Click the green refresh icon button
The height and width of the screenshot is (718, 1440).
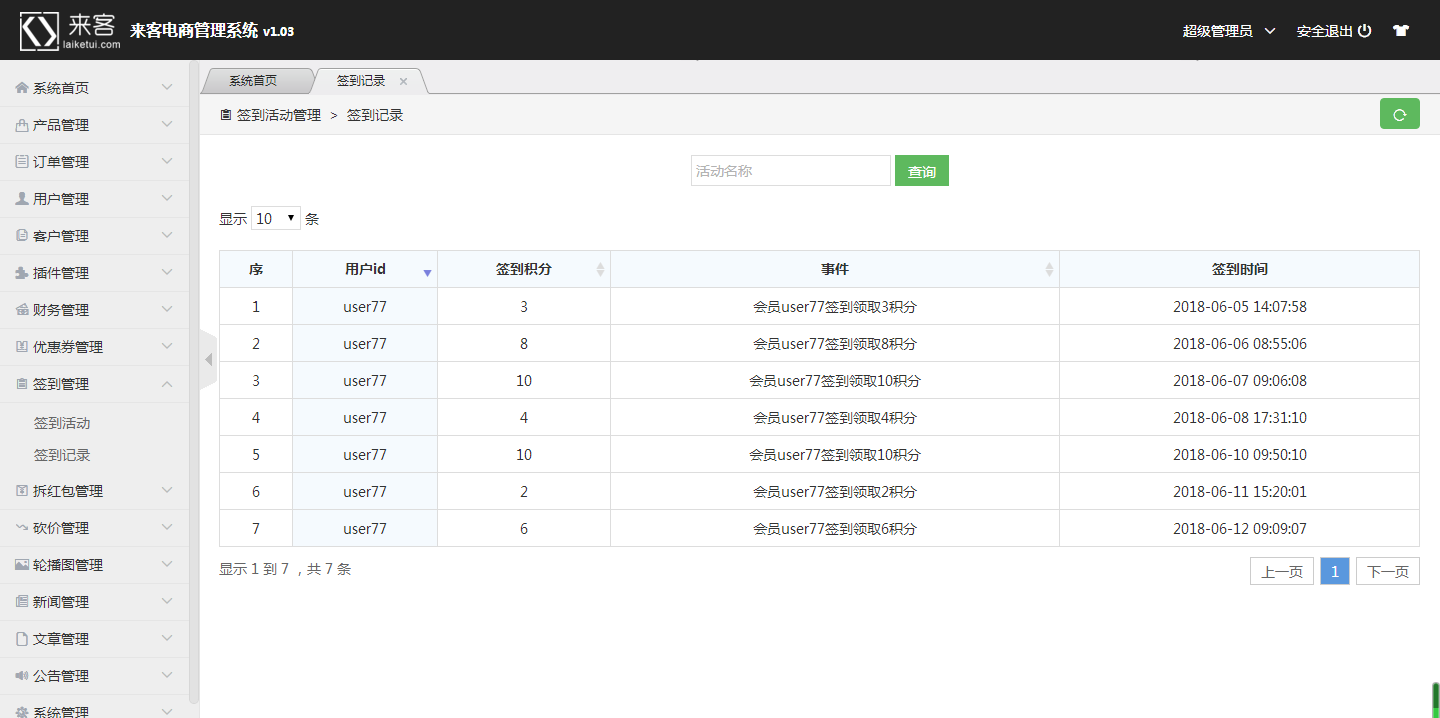1399,114
